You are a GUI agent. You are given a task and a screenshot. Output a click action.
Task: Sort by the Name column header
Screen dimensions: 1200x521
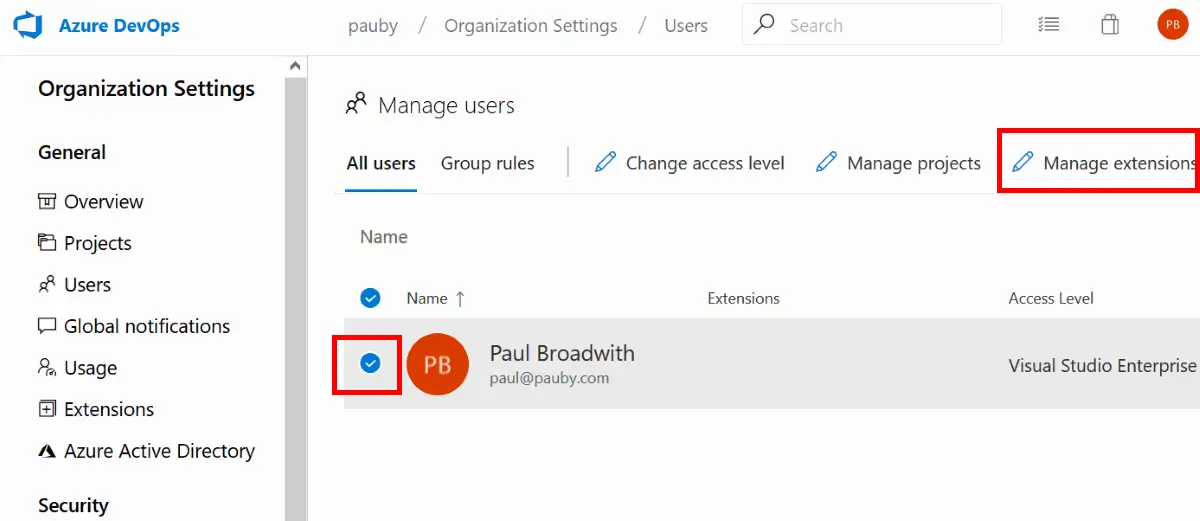click(436, 298)
